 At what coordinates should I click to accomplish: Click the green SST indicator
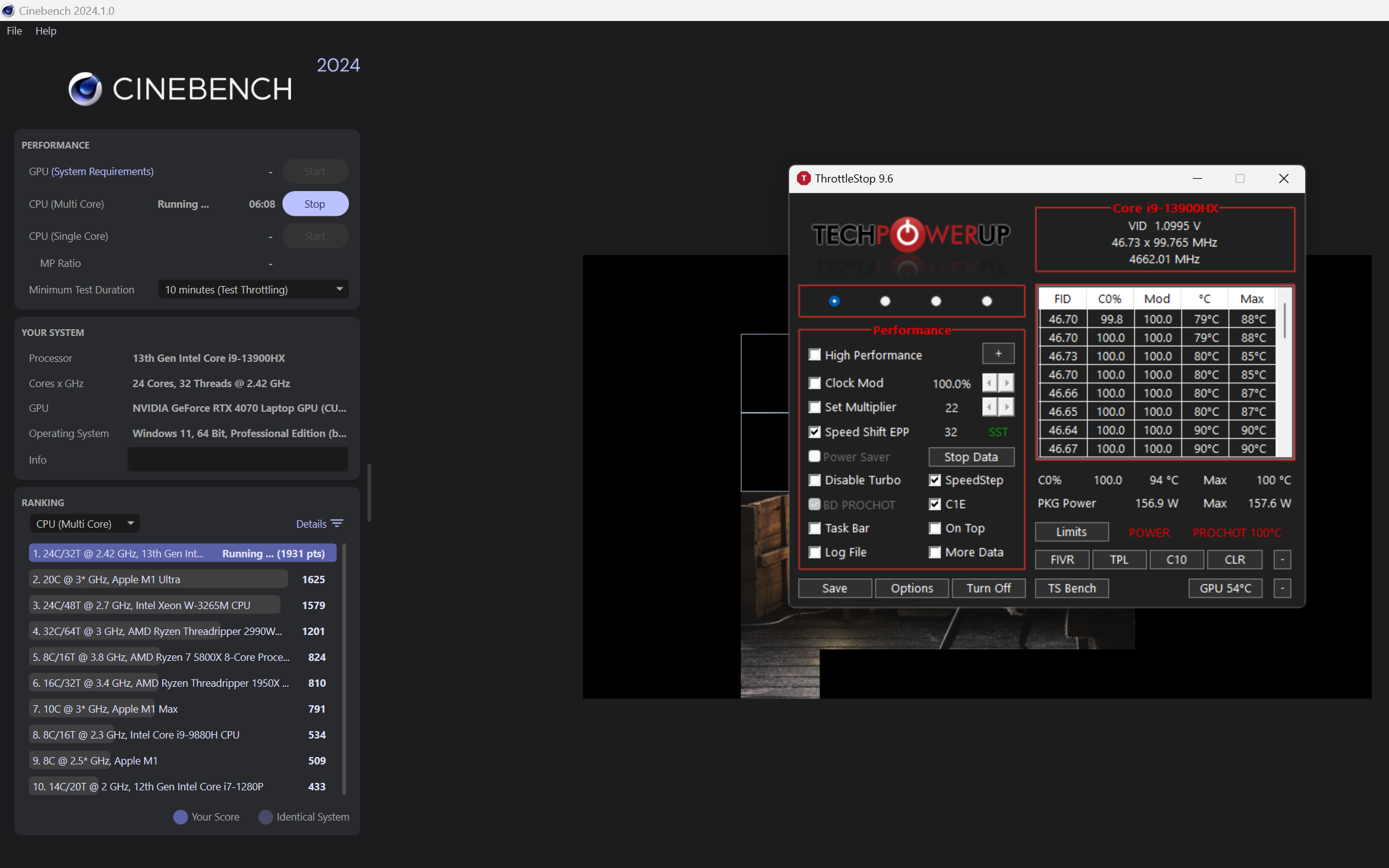coord(998,432)
